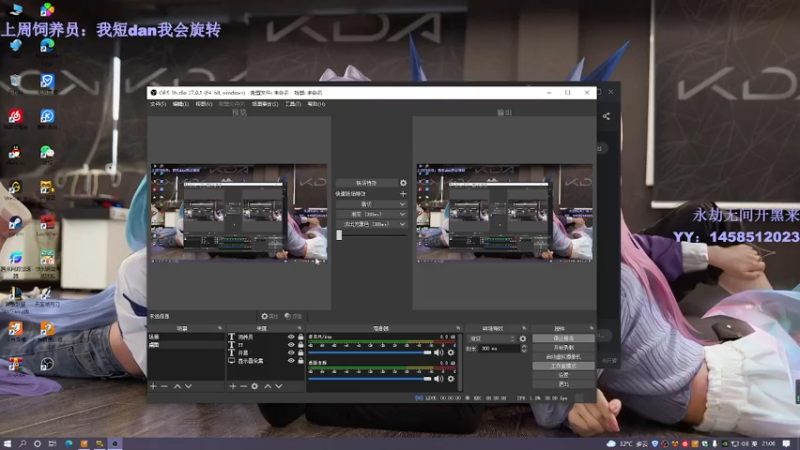Toggle the Studio Mode button in the controls
The width and height of the screenshot is (800, 450).
[x=563, y=366]
